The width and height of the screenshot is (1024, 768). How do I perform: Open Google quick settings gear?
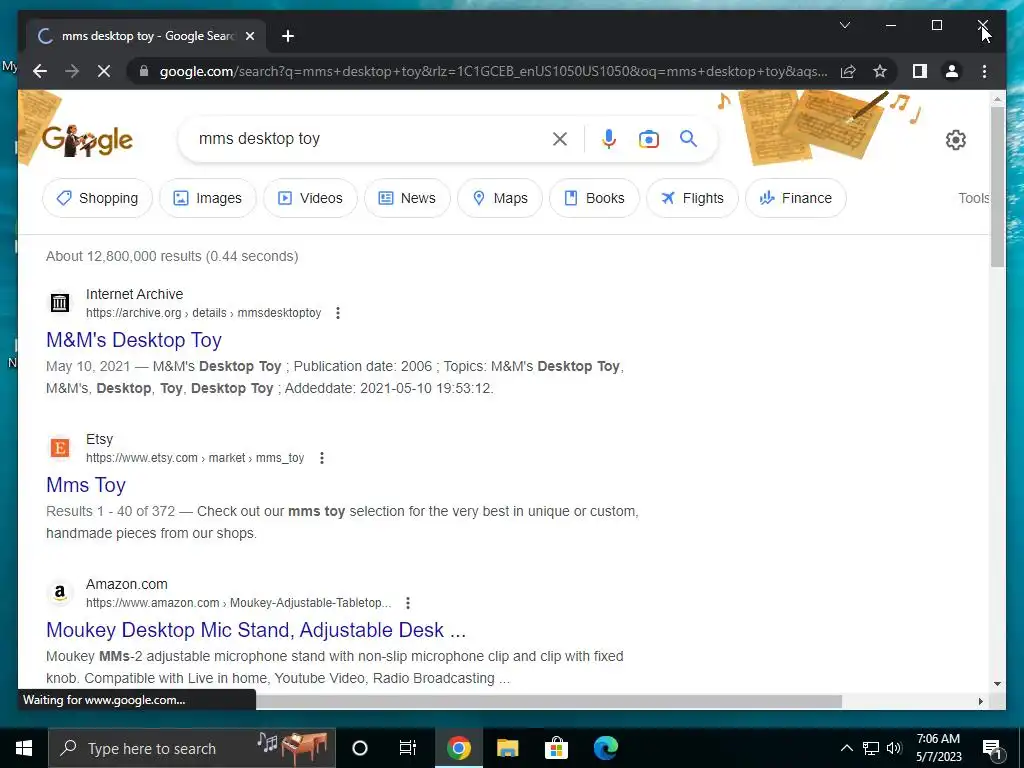(955, 139)
